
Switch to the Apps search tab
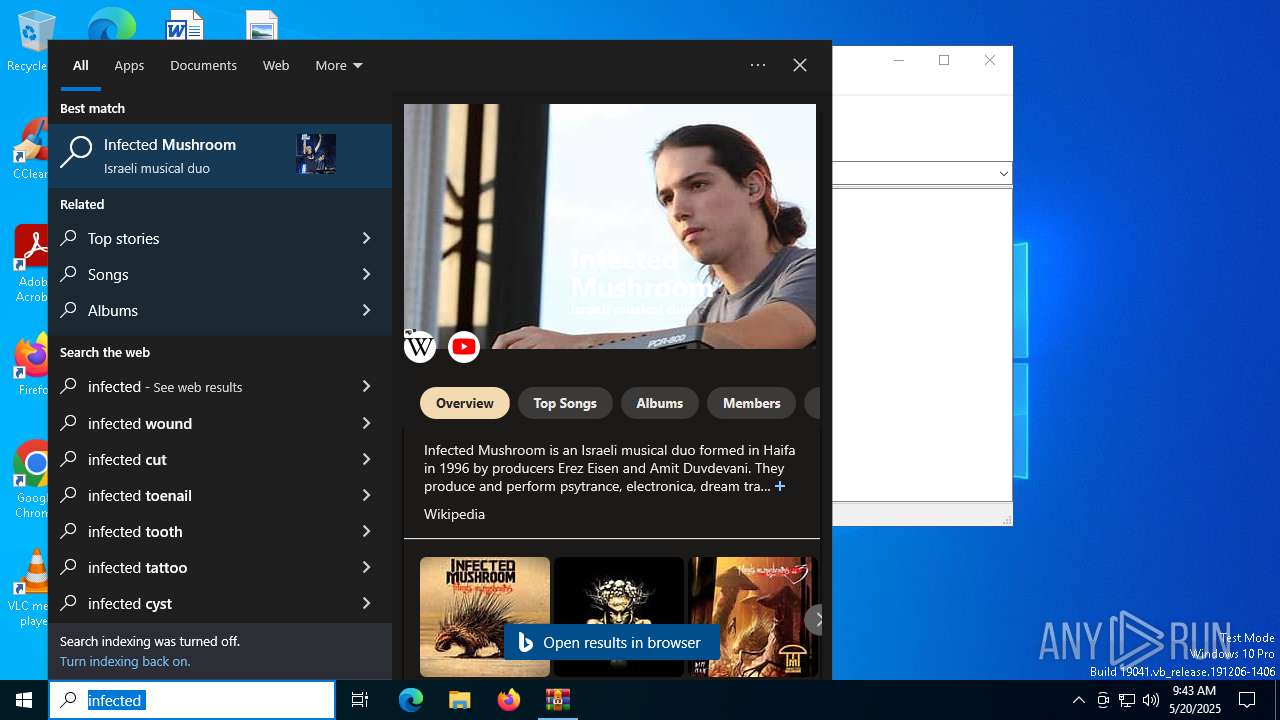coord(129,65)
